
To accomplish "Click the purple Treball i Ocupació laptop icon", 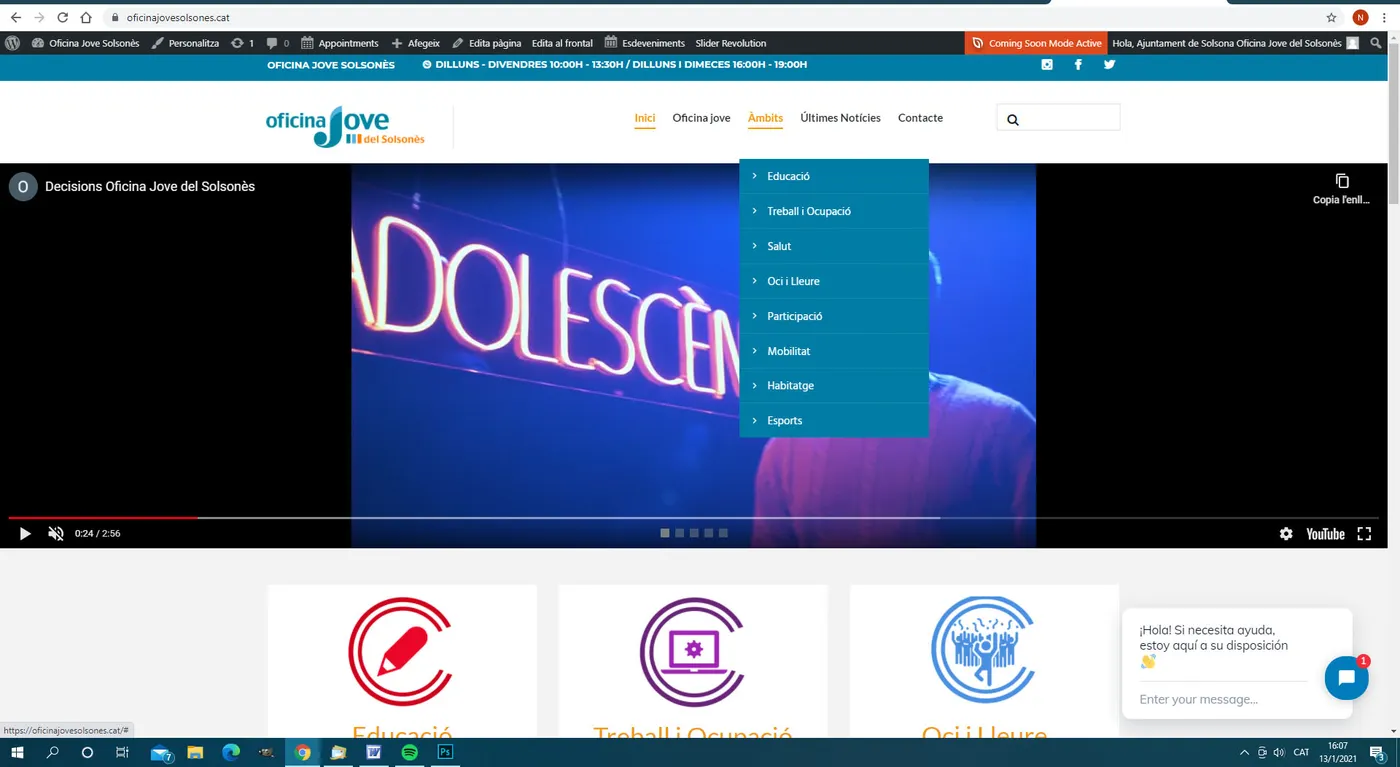I will click(x=692, y=651).
